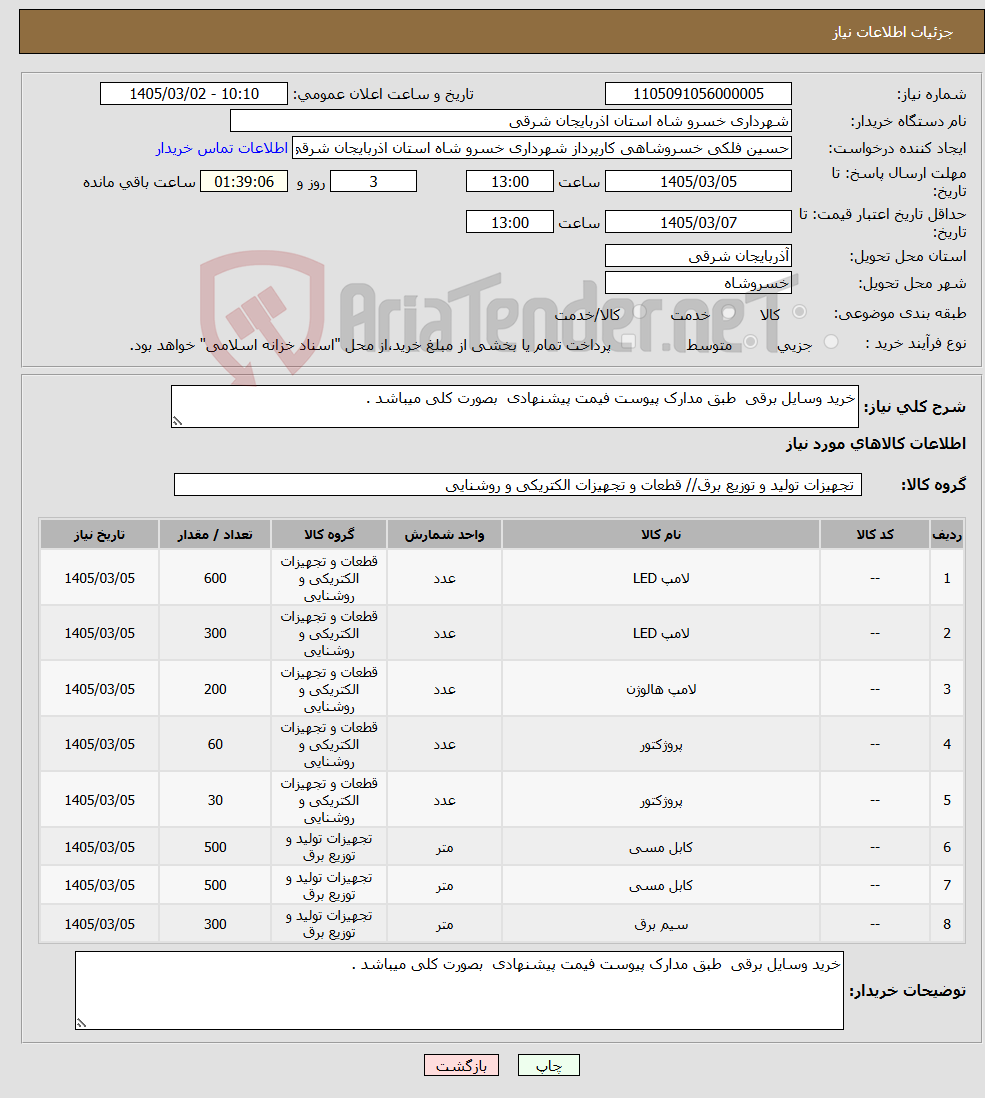This screenshot has height=1098, width=985.
Task: Click the buyer organization name field
Action: click(x=511, y=121)
